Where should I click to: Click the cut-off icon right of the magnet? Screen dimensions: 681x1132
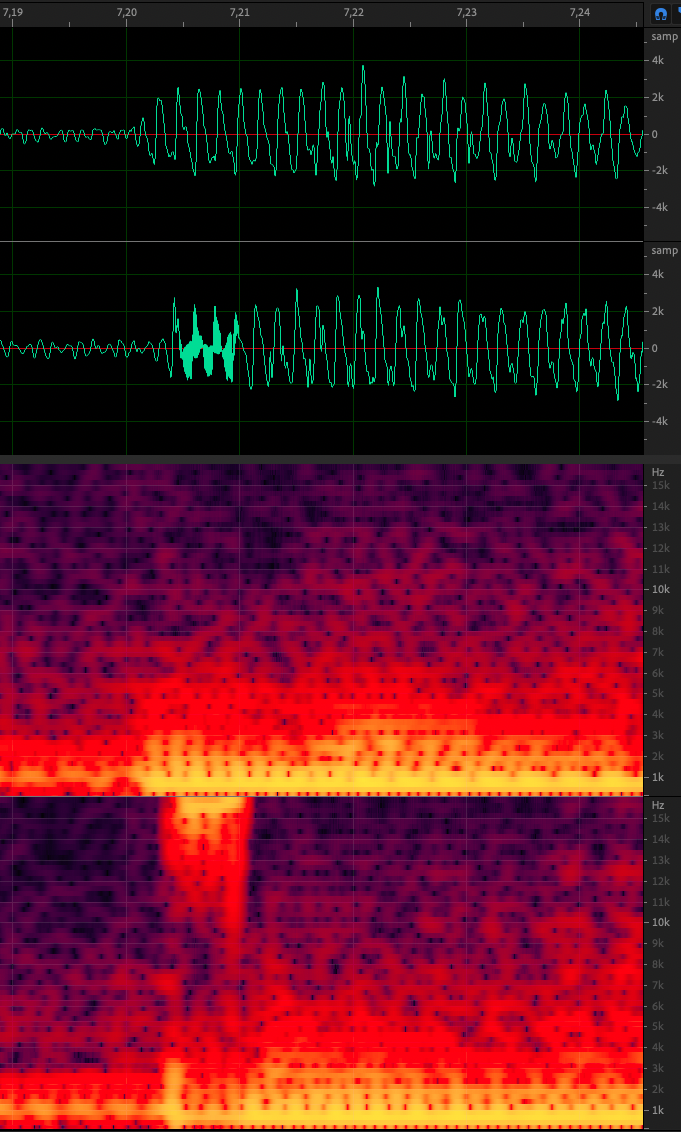pyautogui.click(x=677, y=13)
